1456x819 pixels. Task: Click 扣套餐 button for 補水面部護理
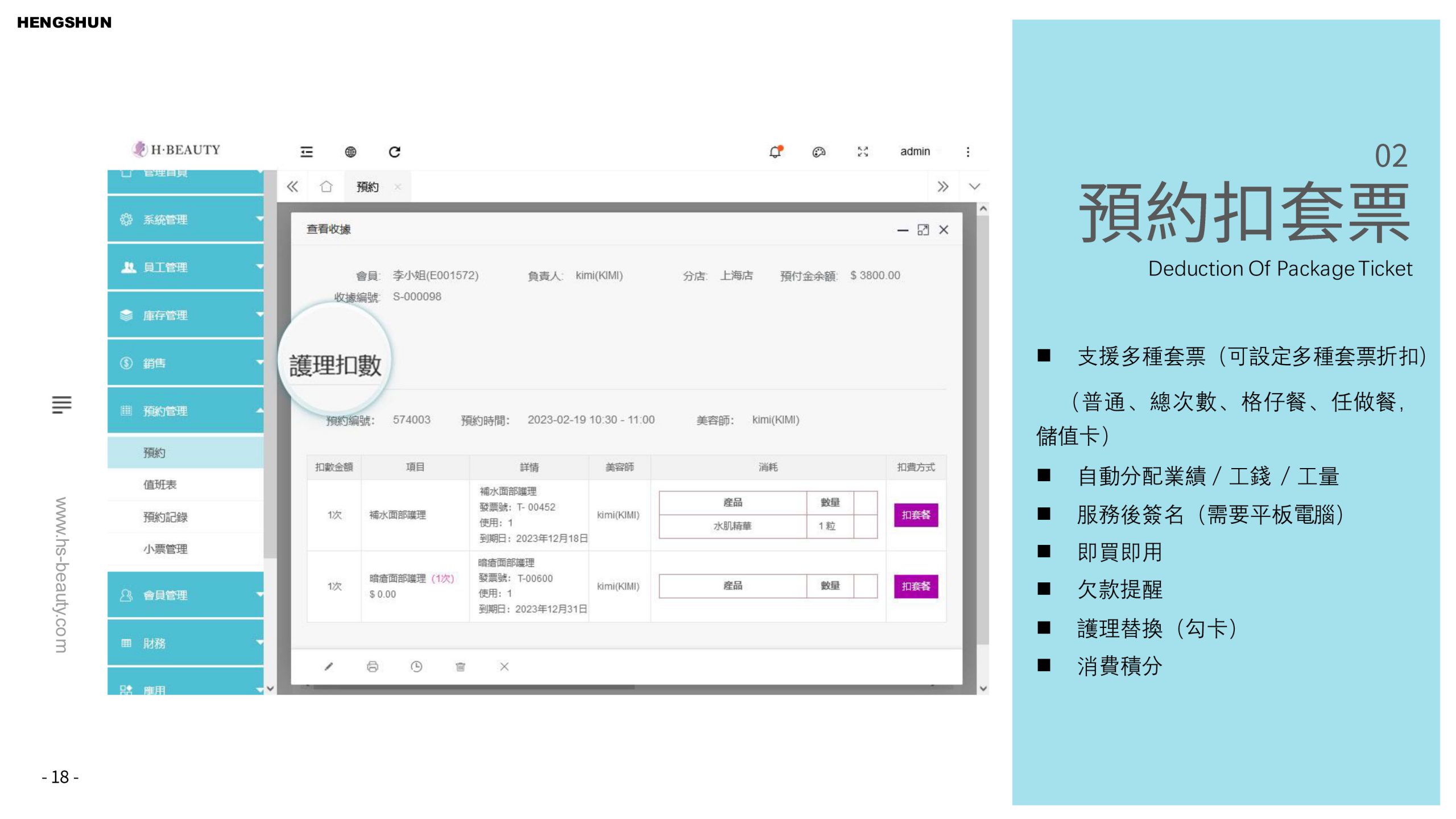(916, 515)
